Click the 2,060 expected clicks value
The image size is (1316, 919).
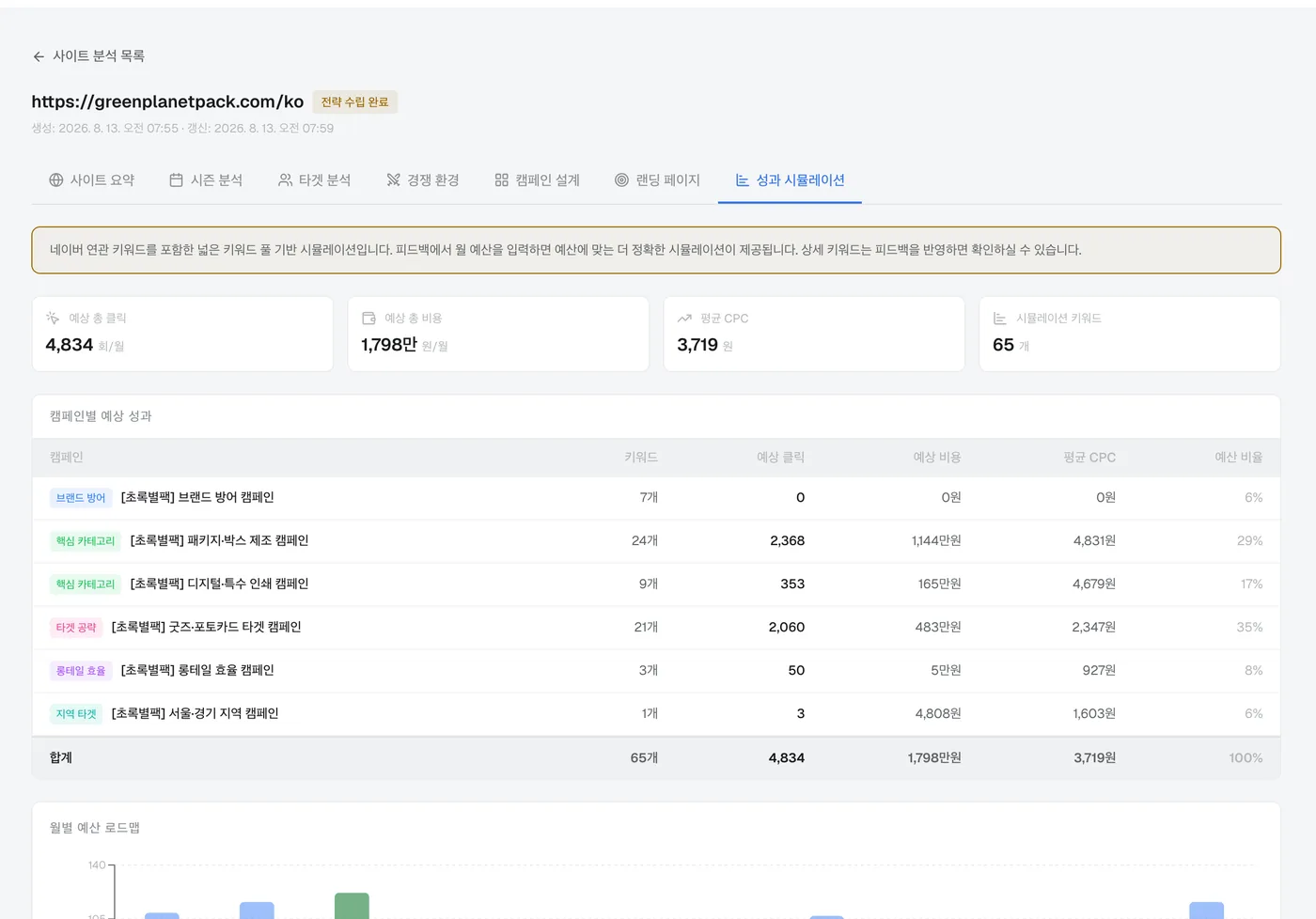click(x=786, y=628)
